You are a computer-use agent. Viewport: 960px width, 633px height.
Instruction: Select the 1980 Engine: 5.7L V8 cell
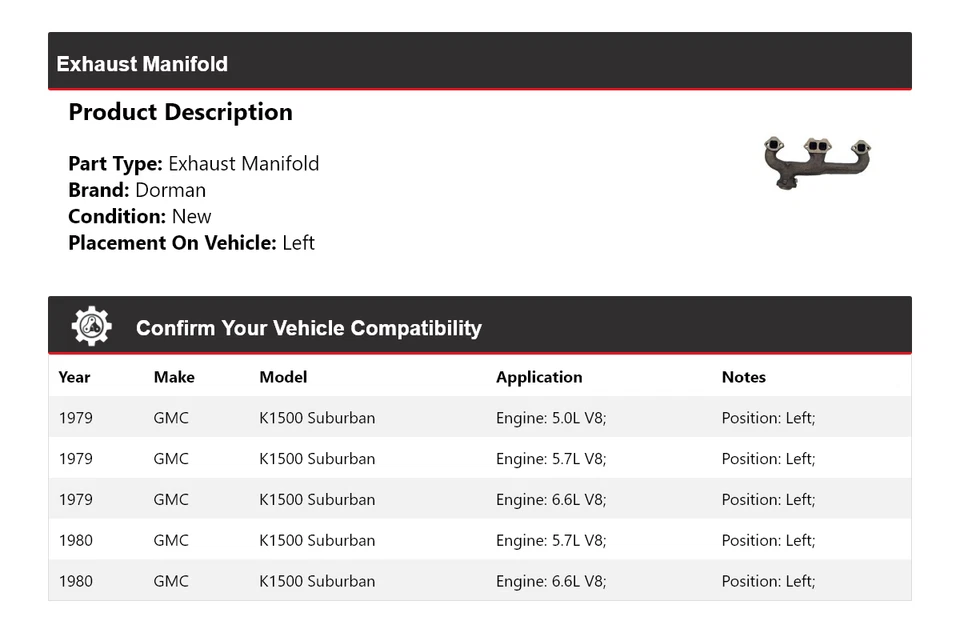click(551, 541)
